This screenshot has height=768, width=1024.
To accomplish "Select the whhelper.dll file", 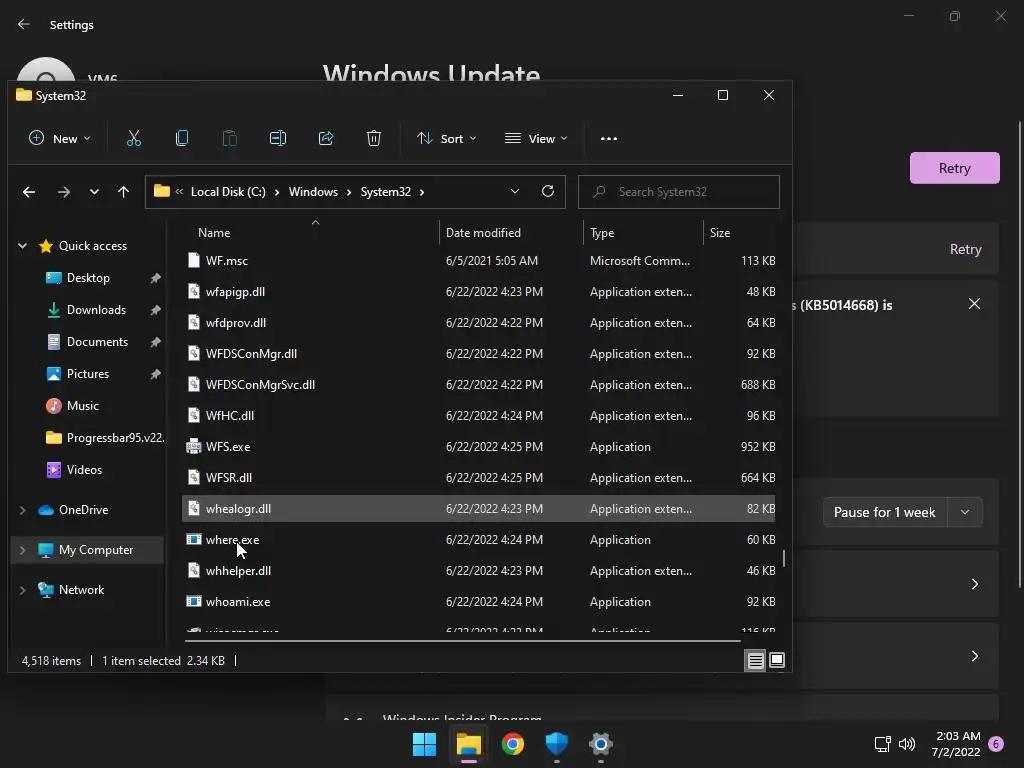I will point(478,571).
